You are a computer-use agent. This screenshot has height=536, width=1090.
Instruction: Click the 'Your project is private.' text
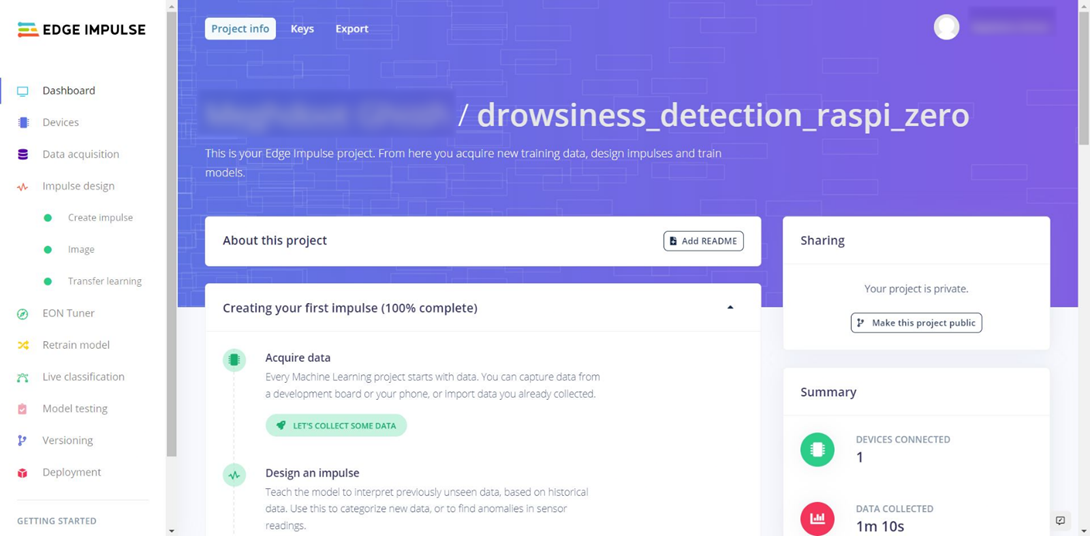916,289
